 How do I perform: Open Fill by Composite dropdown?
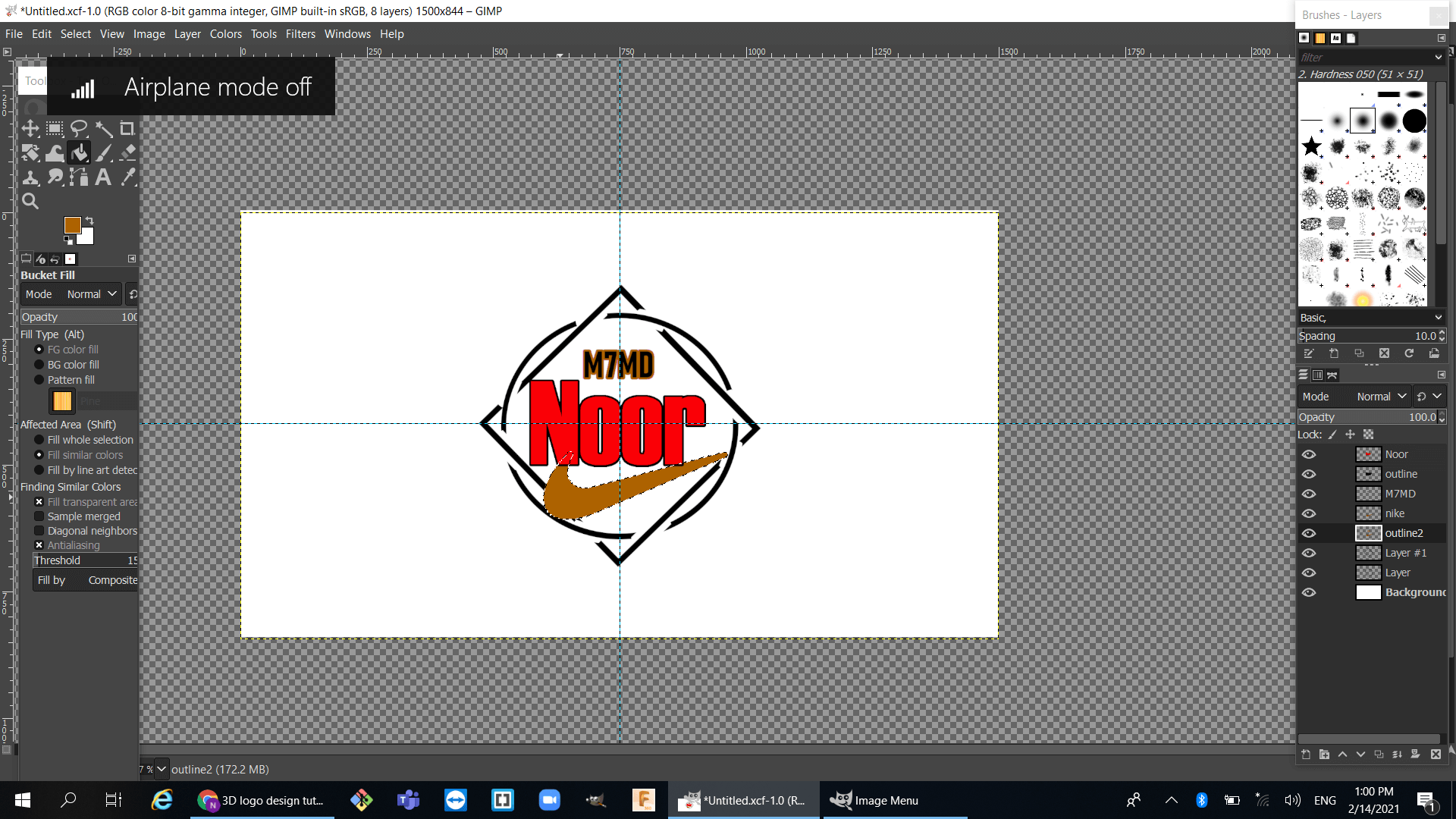point(86,580)
